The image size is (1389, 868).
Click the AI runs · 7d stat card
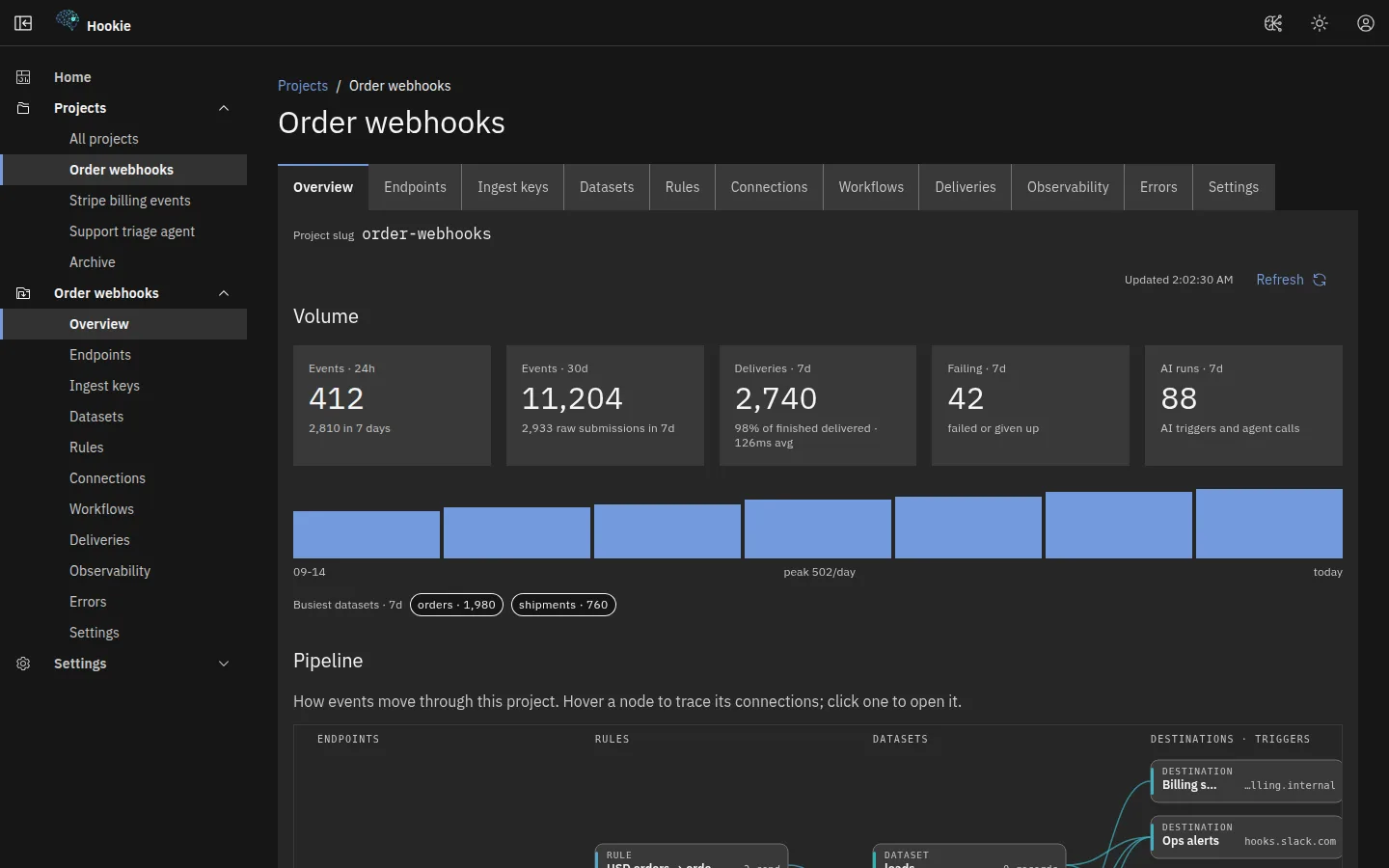click(x=1243, y=405)
